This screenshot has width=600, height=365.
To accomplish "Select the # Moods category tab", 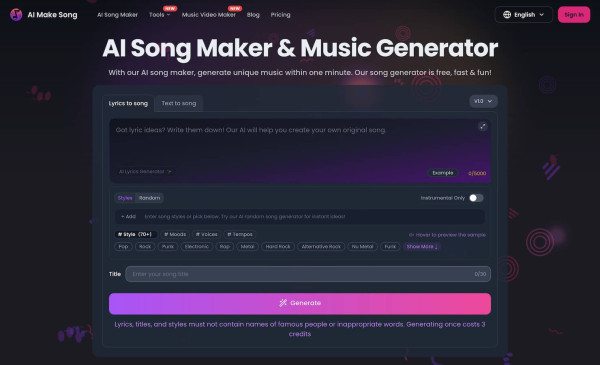I will [175, 234].
